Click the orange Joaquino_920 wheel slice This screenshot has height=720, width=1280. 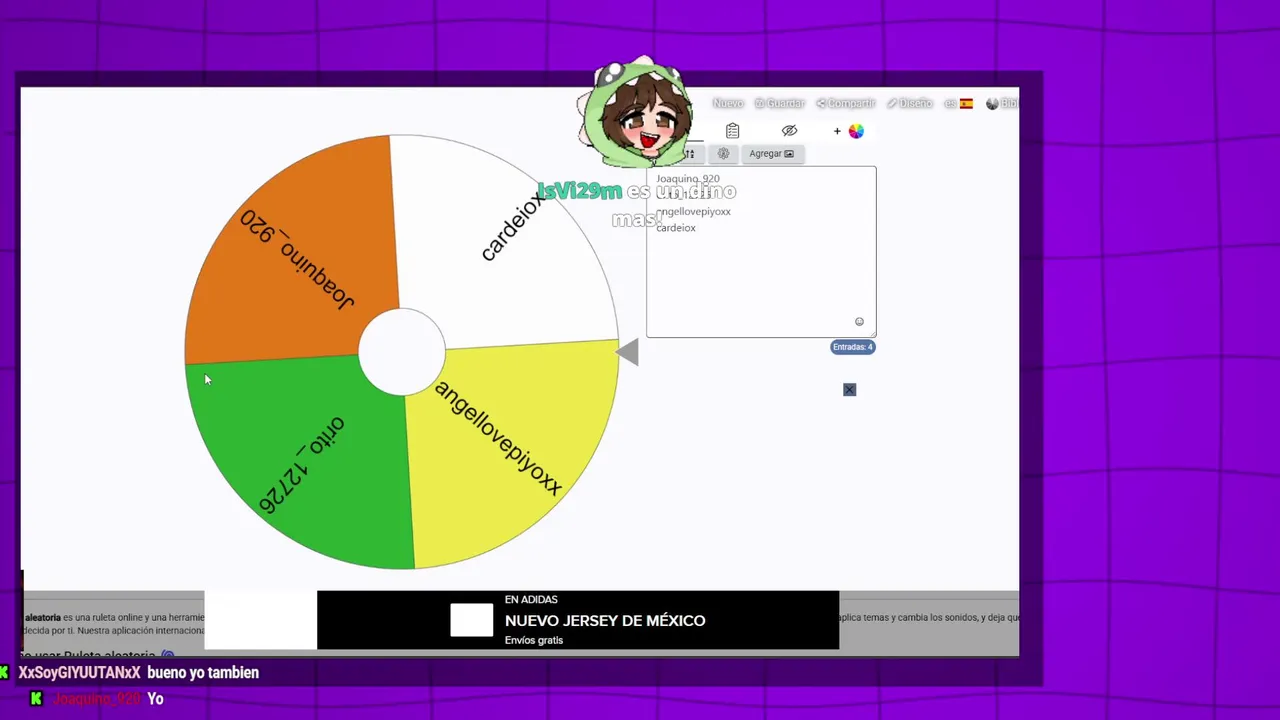click(295, 250)
